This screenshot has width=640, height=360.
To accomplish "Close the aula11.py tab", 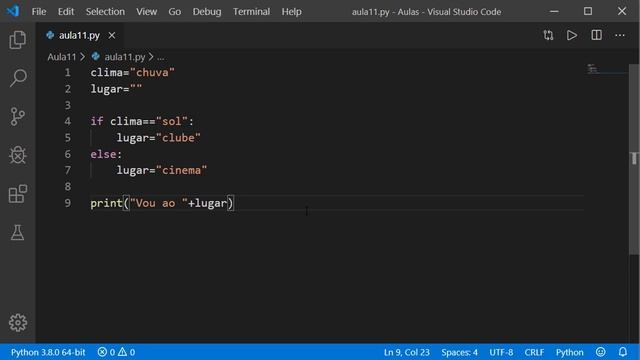I will click(112, 36).
